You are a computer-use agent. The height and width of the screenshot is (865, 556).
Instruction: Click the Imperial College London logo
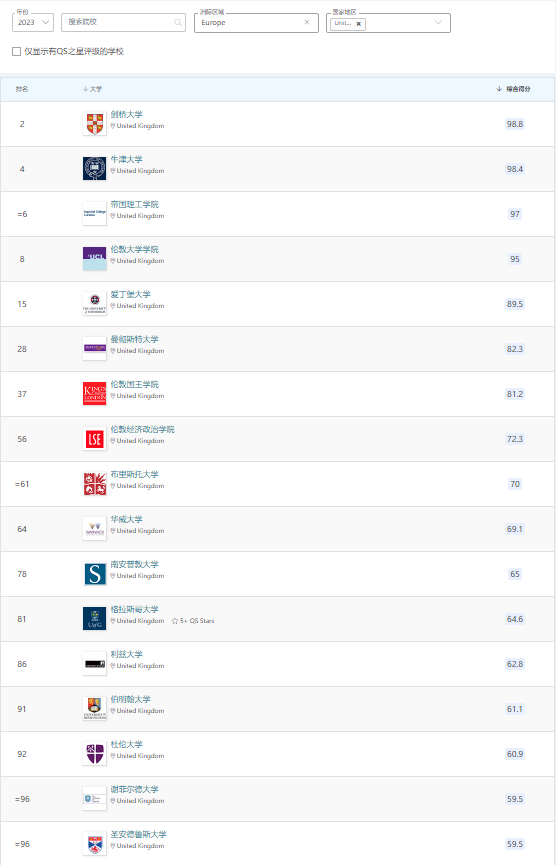click(94, 213)
